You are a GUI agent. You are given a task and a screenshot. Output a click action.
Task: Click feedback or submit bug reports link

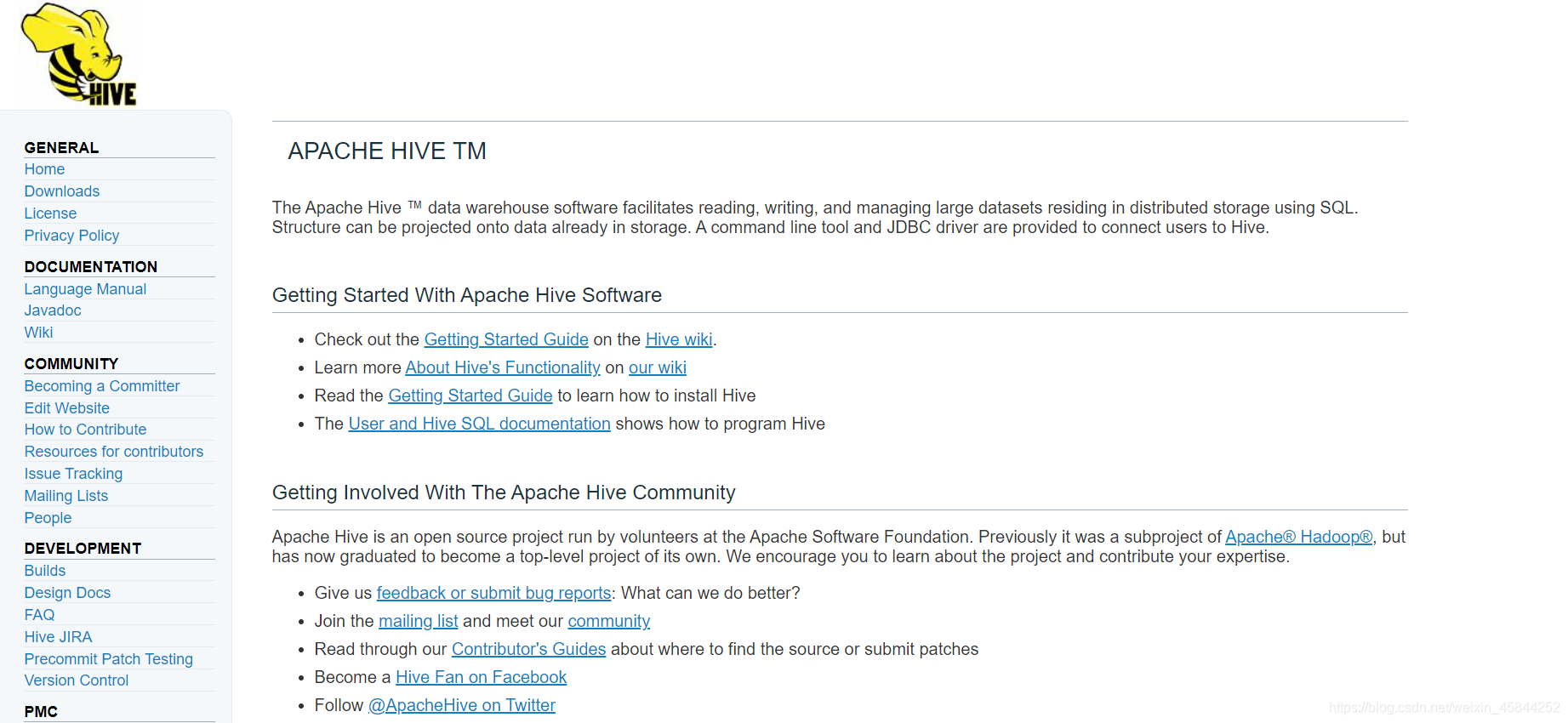(494, 593)
